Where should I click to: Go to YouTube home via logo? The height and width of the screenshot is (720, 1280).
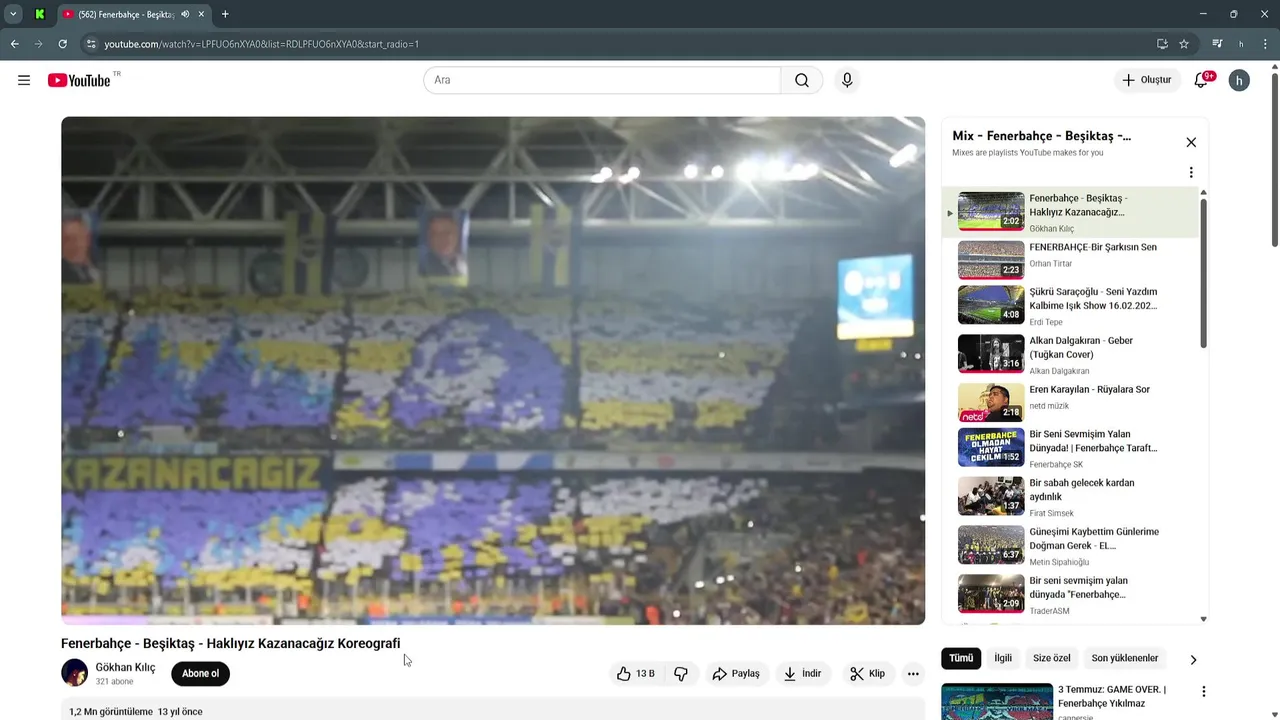coord(79,80)
